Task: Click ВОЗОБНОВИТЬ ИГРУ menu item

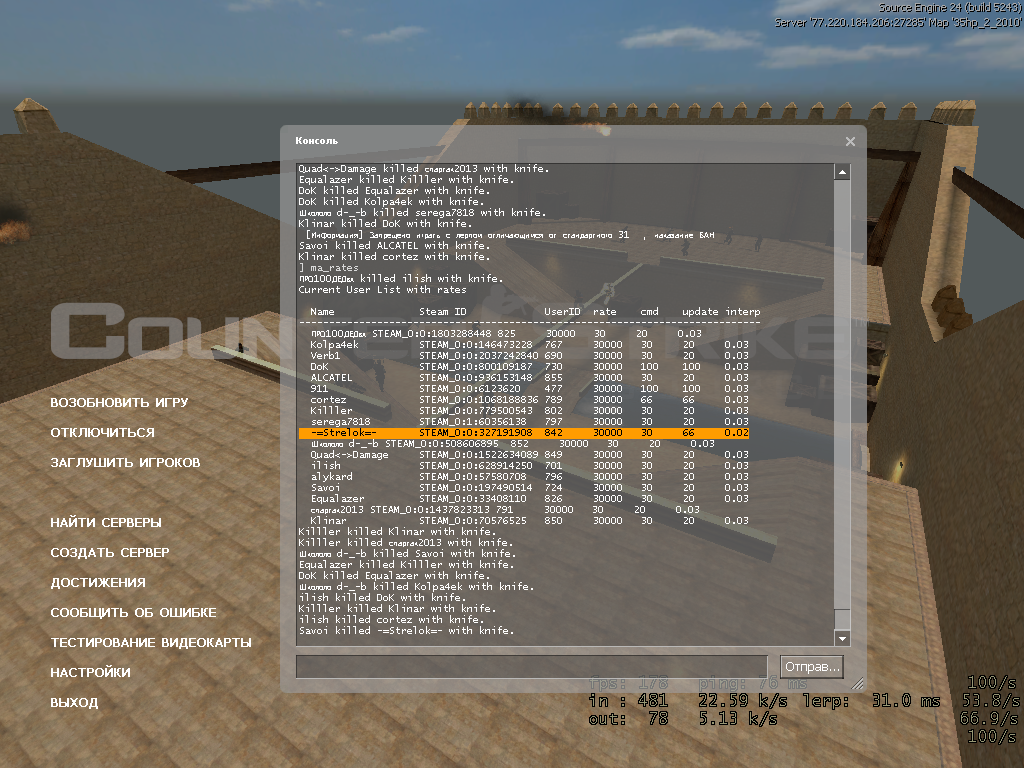Action: tap(119, 403)
